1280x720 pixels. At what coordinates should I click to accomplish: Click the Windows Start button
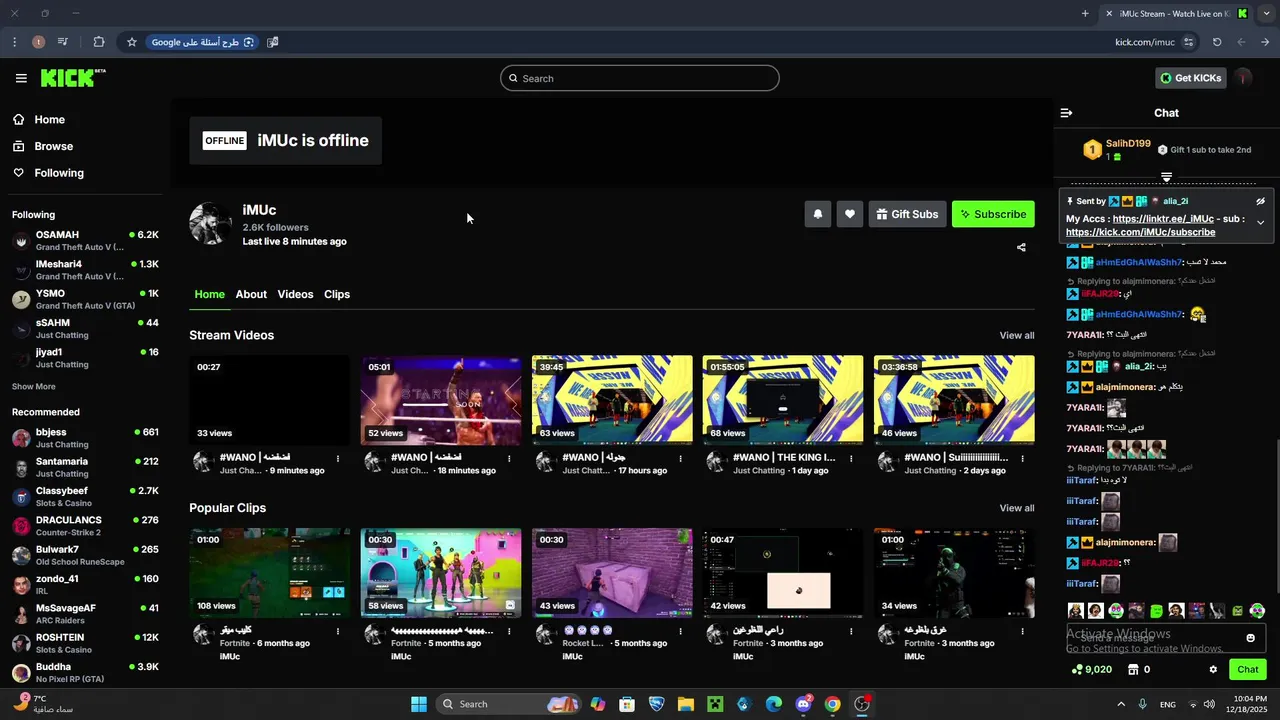point(419,704)
